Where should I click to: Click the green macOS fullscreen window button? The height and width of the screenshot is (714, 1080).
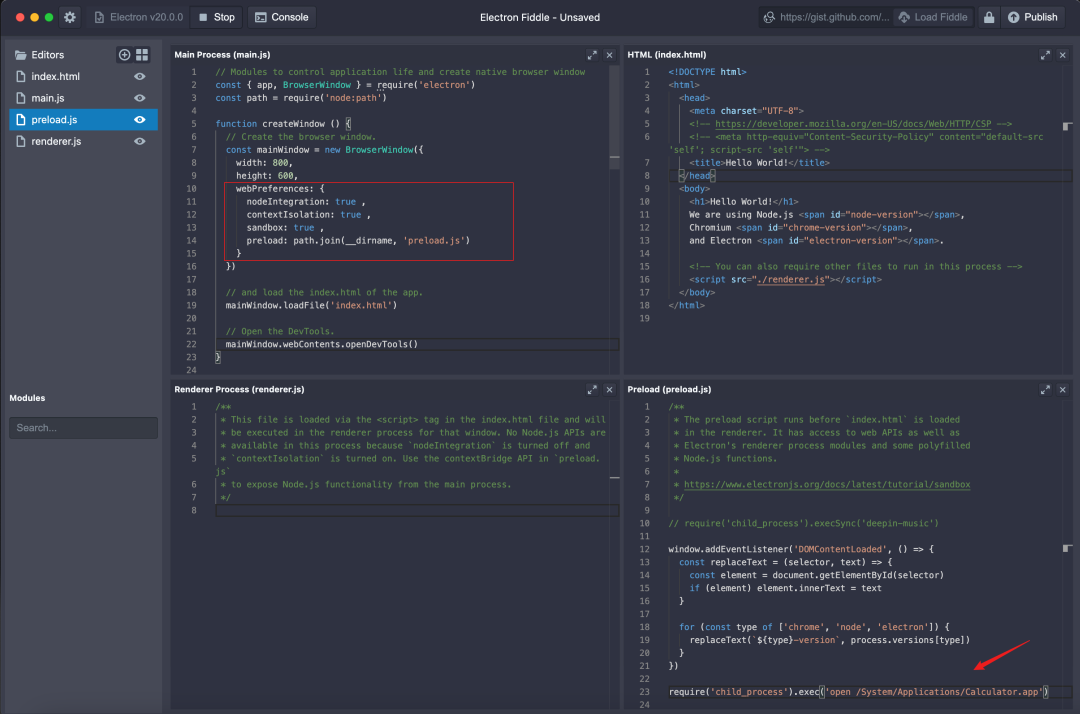[x=49, y=17]
